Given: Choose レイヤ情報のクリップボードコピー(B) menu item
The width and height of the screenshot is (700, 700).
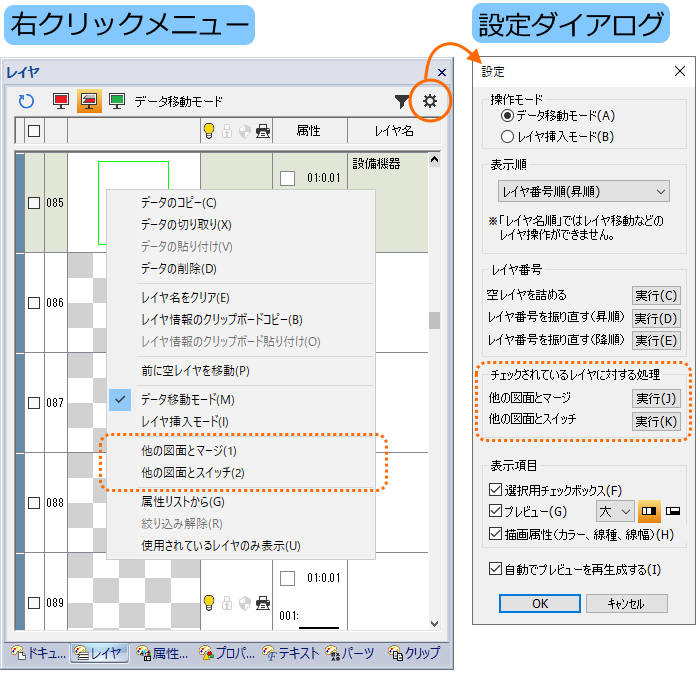Looking at the screenshot, I should [241, 320].
